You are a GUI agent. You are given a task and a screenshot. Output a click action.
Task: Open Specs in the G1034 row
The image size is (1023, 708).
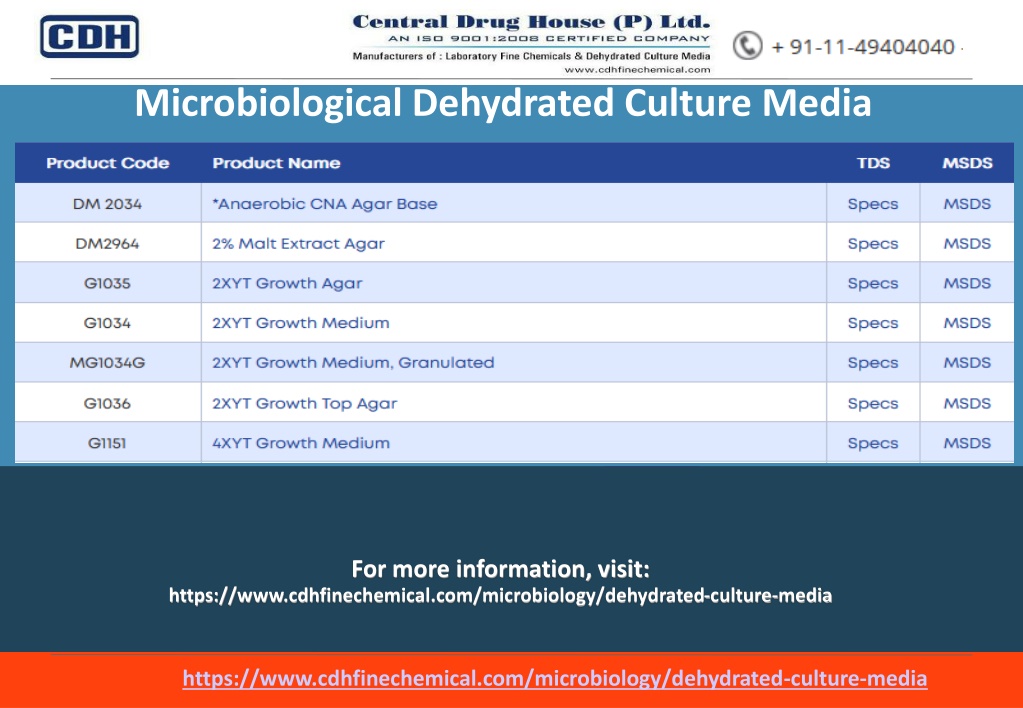pos(873,324)
